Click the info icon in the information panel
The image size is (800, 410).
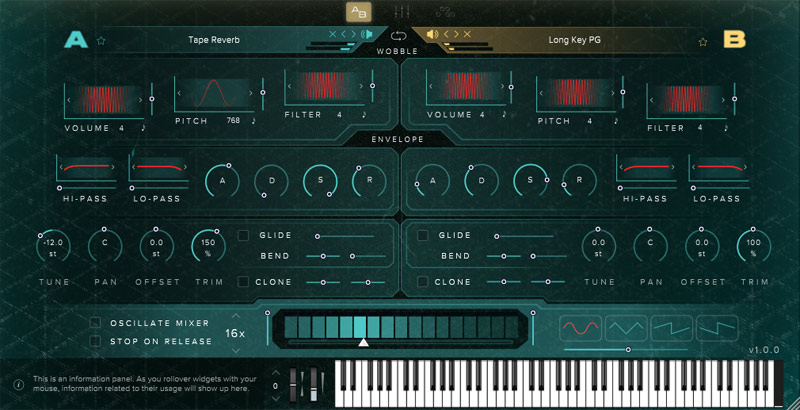[x=19, y=384]
